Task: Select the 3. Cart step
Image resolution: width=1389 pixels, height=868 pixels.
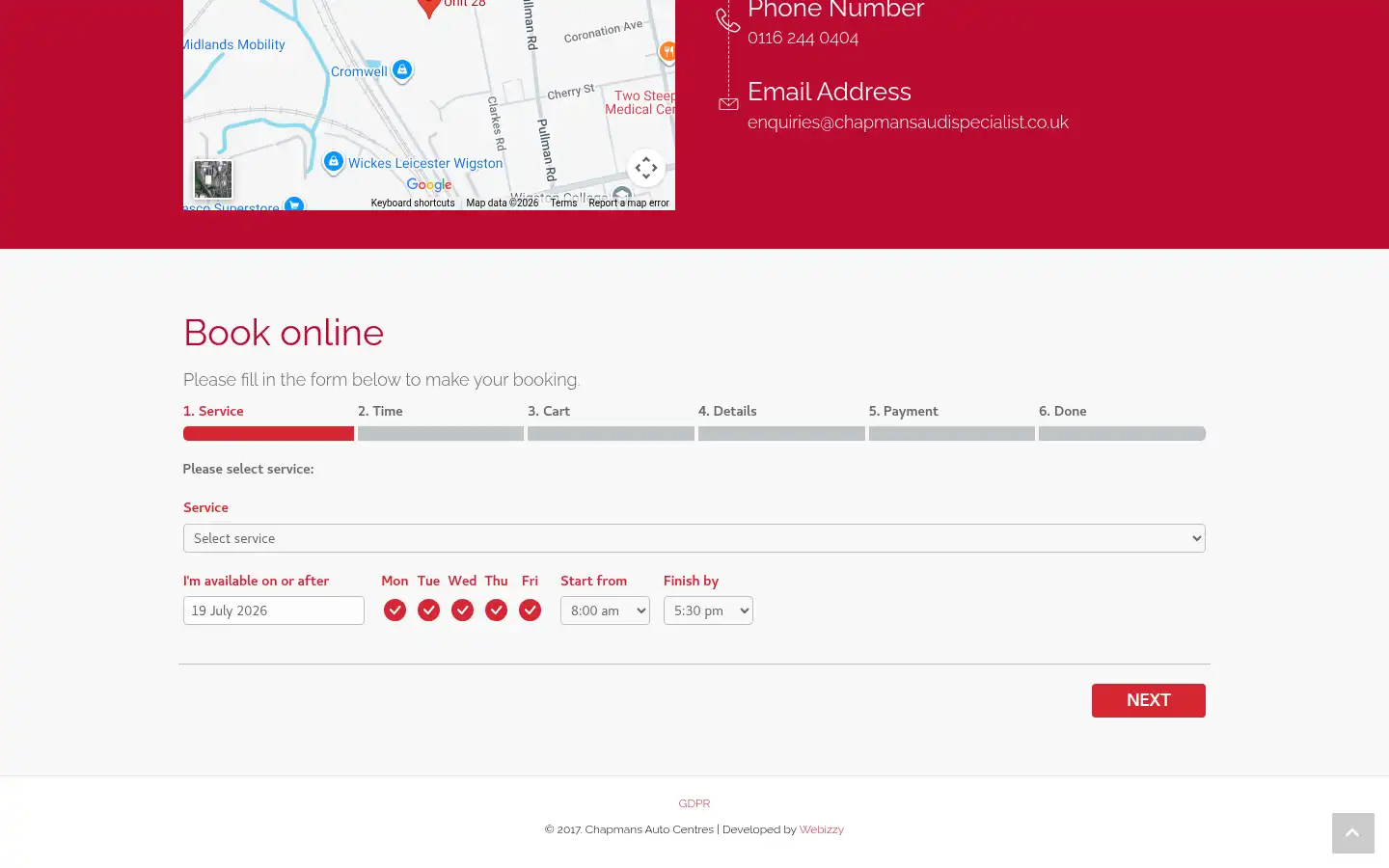Action: click(x=549, y=411)
